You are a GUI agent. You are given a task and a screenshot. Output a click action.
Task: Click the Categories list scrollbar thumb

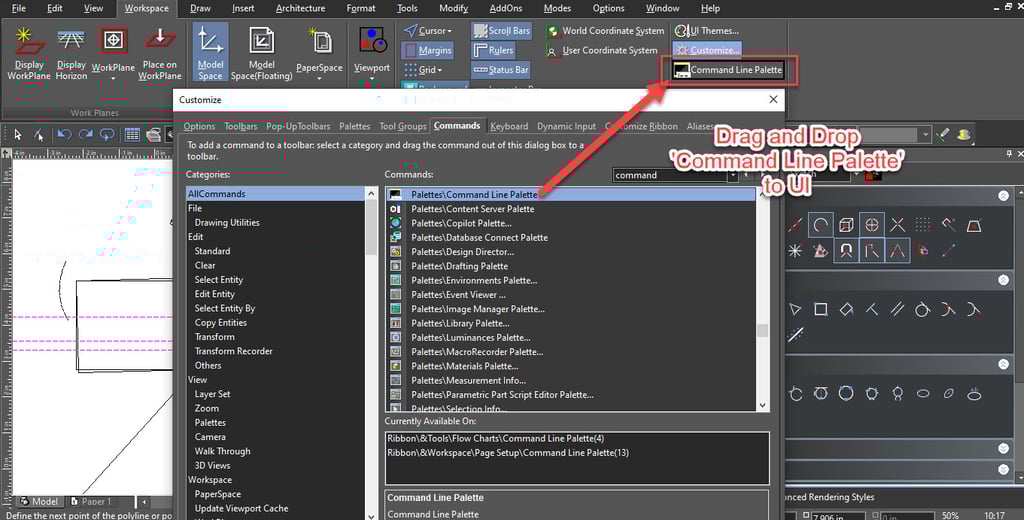click(x=372, y=227)
